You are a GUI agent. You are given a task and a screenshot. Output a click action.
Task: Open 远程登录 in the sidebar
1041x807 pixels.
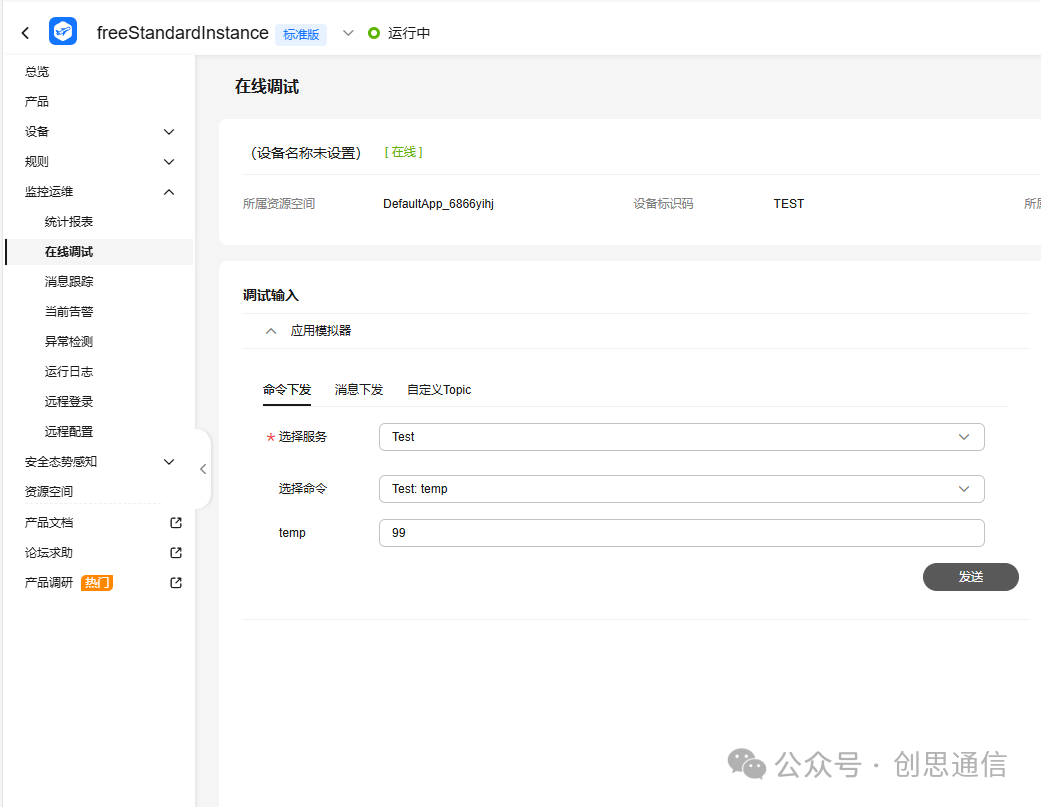(69, 402)
